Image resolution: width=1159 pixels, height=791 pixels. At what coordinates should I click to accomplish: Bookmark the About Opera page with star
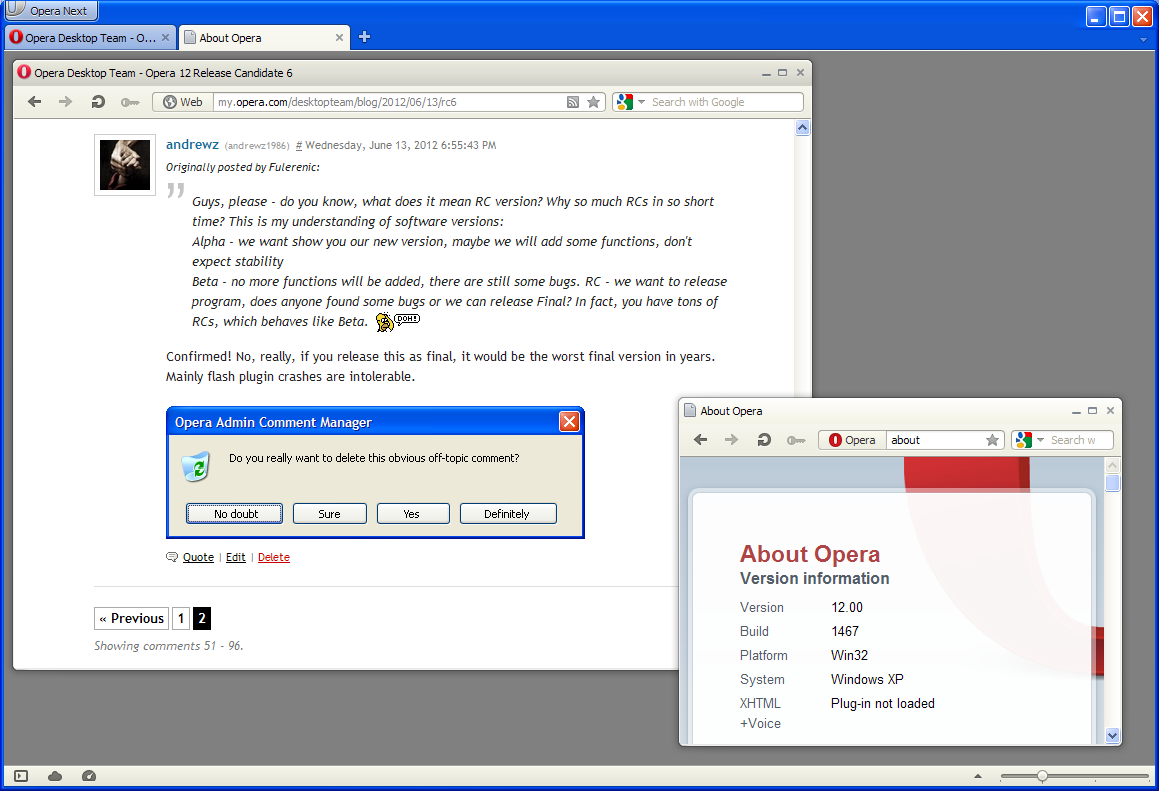point(993,440)
